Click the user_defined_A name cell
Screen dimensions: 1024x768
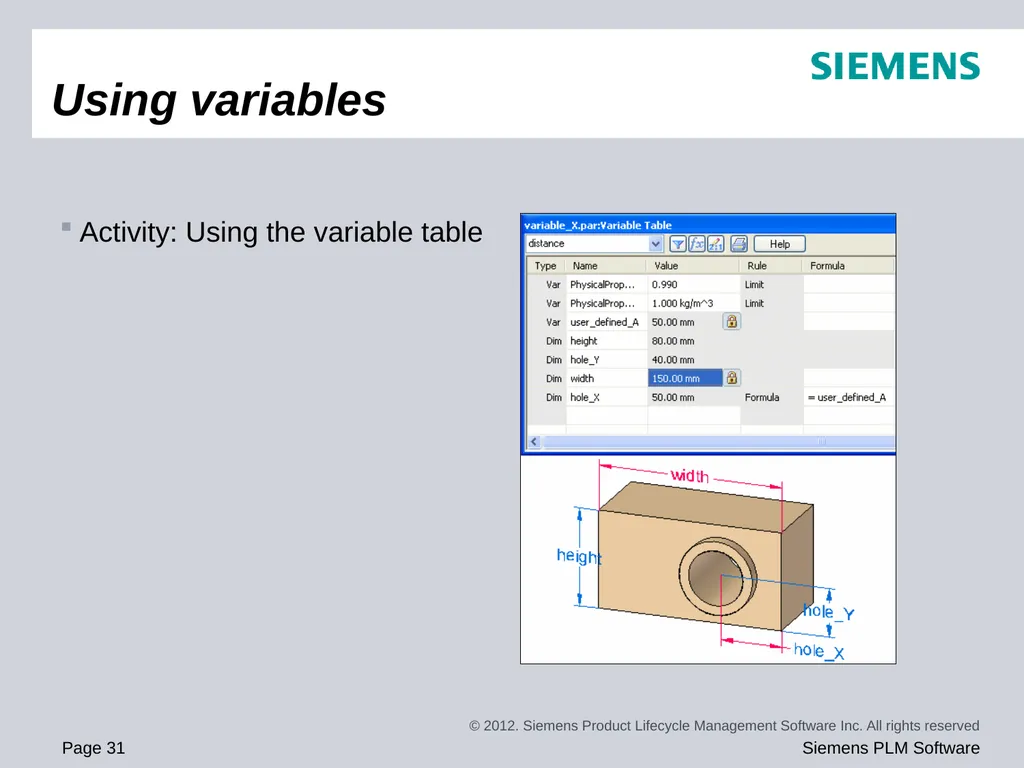pos(607,322)
